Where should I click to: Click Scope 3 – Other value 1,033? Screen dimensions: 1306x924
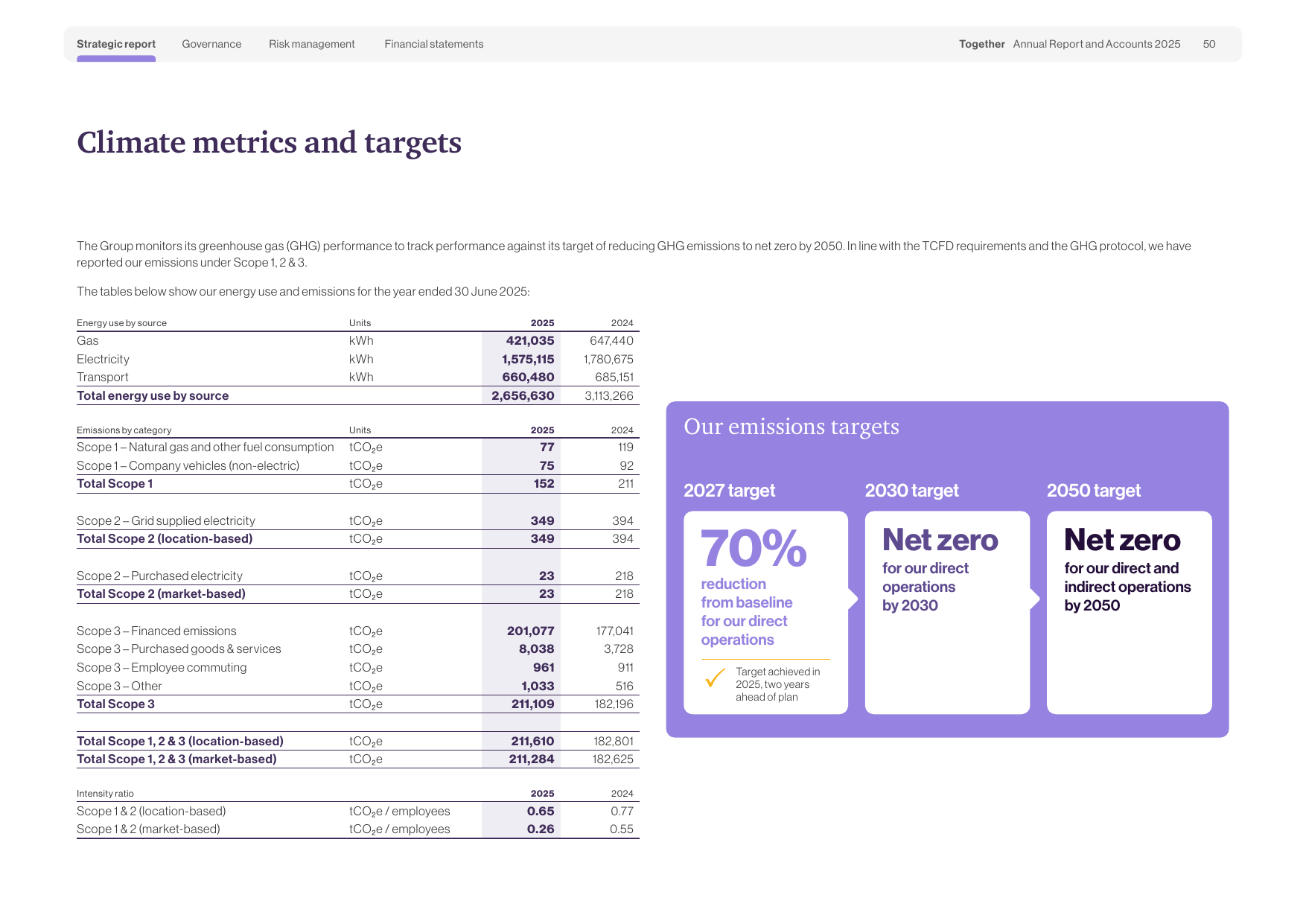point(538,686)
